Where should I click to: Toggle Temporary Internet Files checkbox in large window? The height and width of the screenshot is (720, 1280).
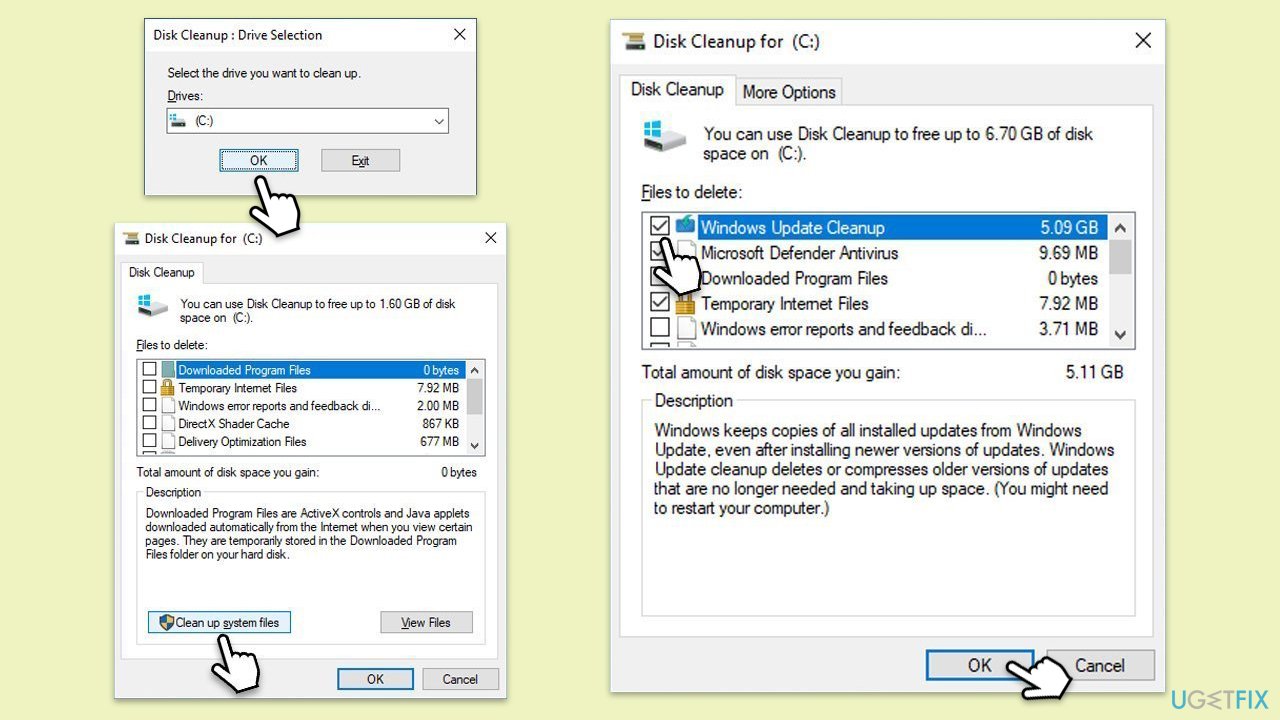pos(660,303)
